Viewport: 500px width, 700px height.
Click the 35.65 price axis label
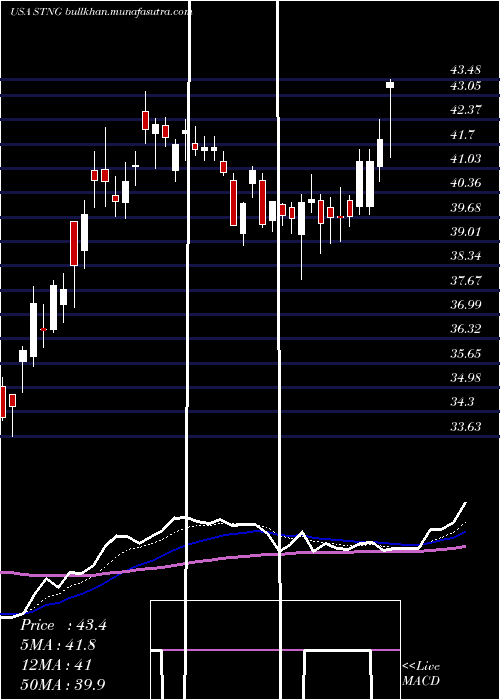pos(465,354)
